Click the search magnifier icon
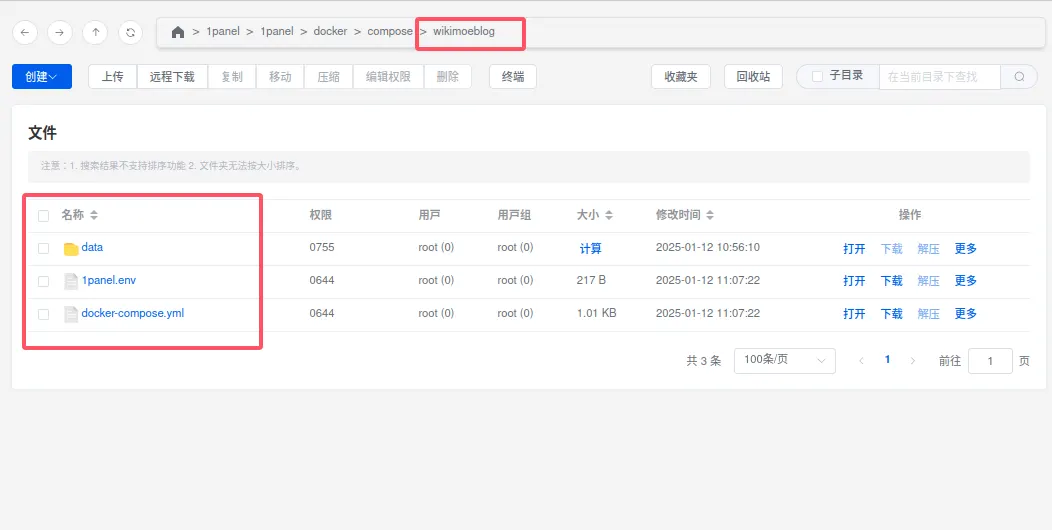The height and width of the screenshot is (530, 1052). pyautogui.click(x=1019, y=76)
